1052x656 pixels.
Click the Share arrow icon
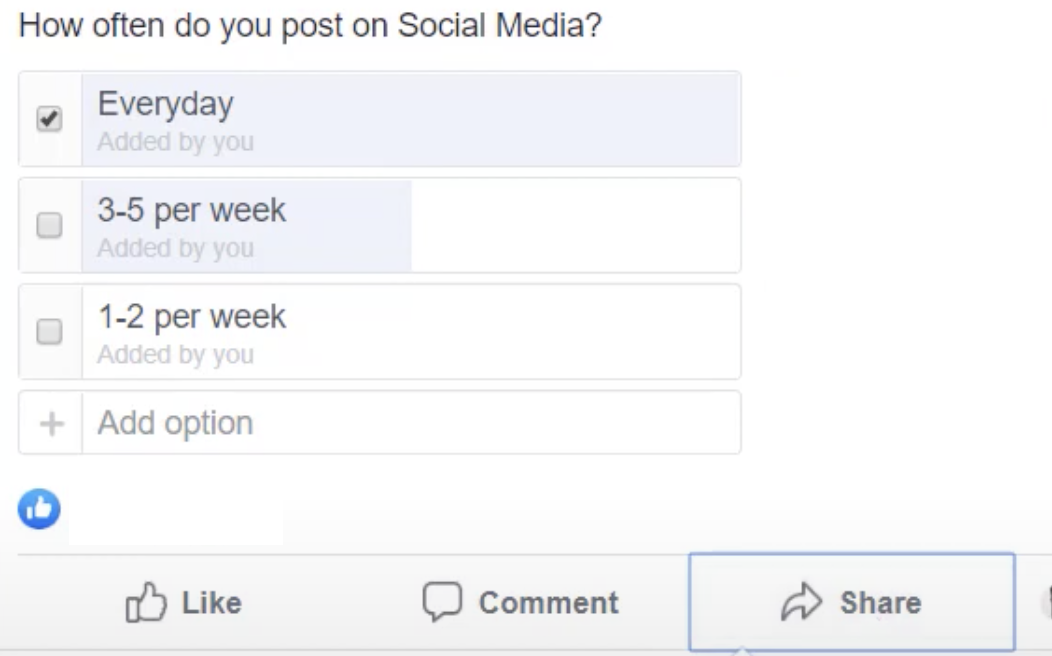pos(799,602)
